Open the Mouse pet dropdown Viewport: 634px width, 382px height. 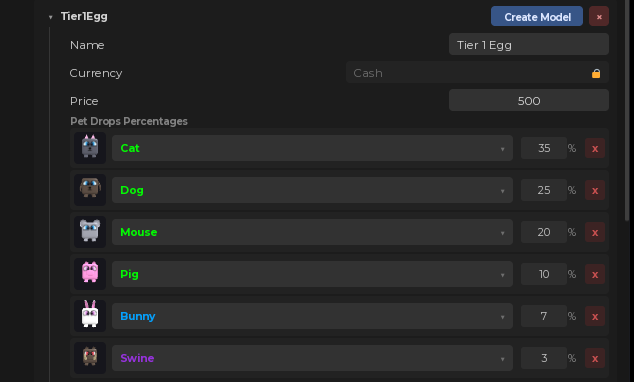click(x=312, y=232)
